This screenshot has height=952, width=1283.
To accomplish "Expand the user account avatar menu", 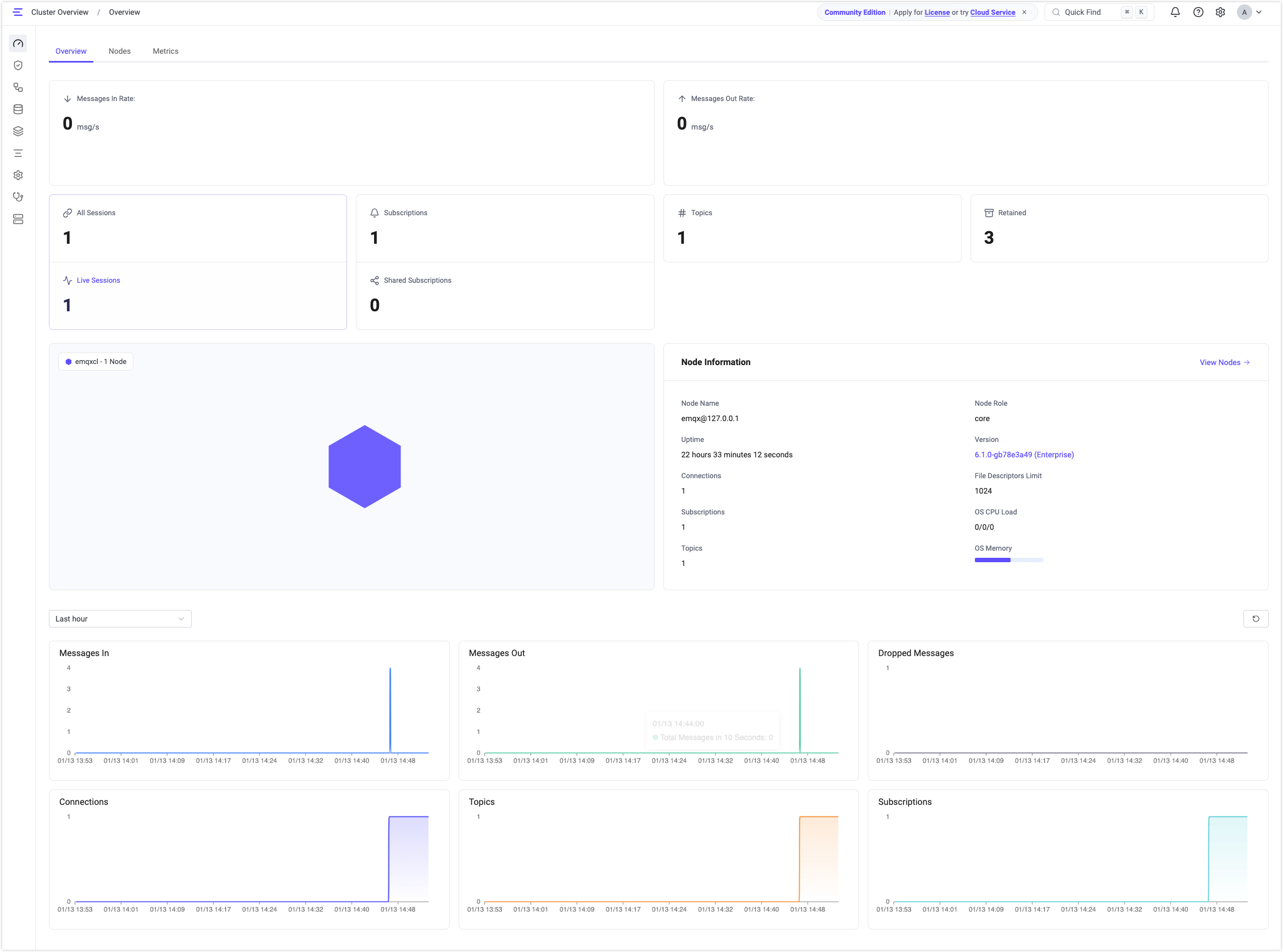I will coord(1249,12).
